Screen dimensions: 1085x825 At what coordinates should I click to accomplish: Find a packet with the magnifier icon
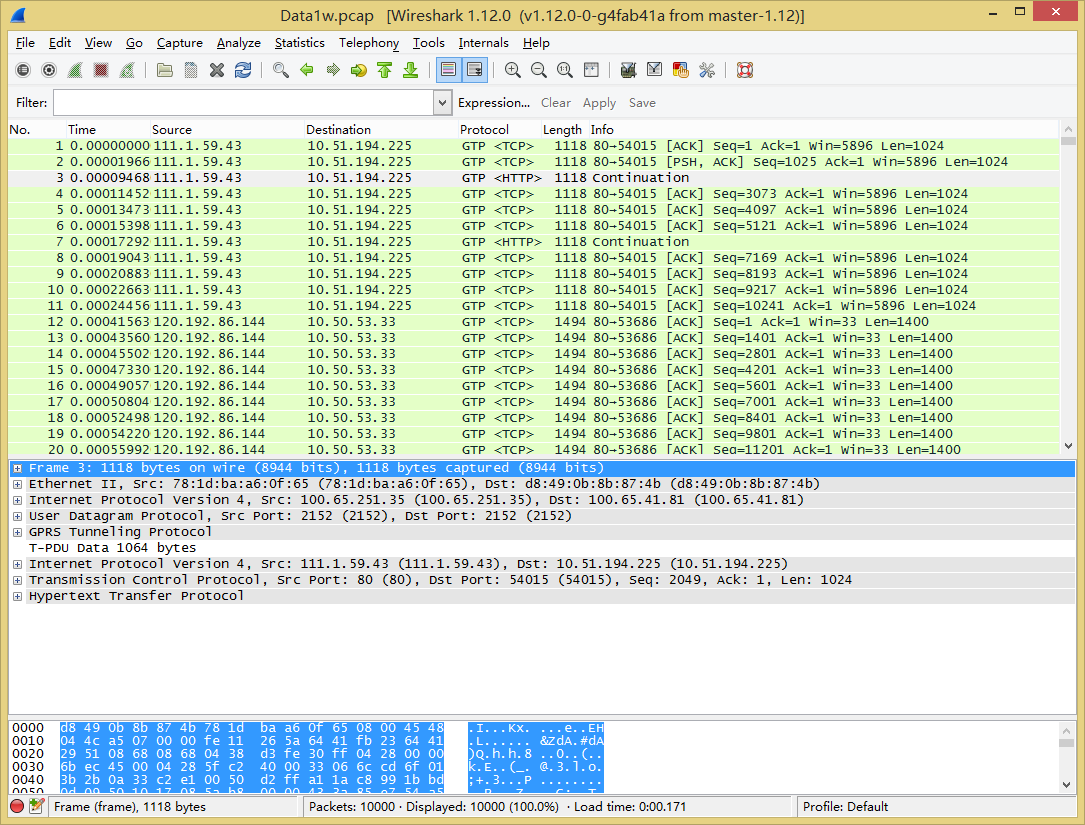[x=280, y=70]
